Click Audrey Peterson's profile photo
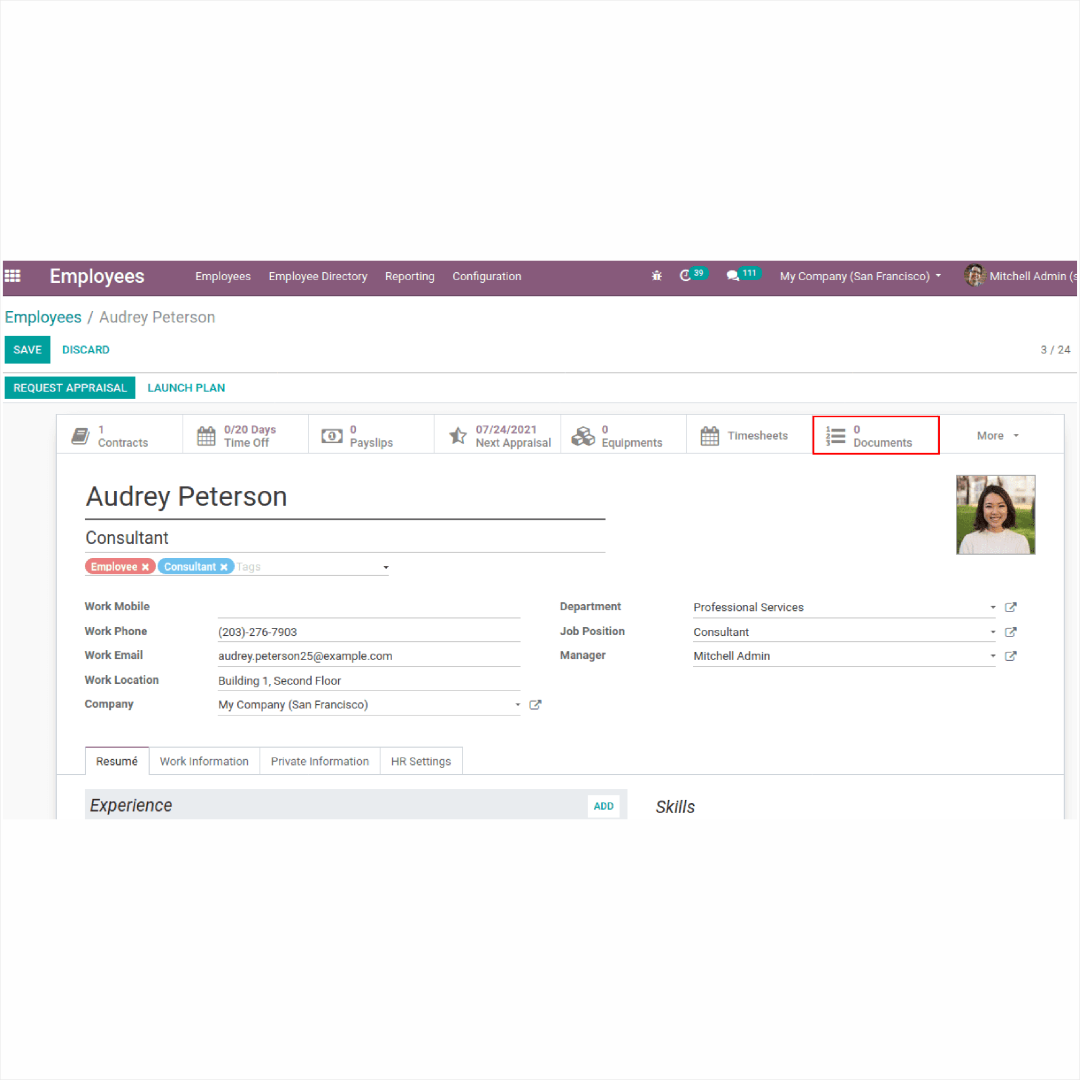 click(x=996, y=514)
